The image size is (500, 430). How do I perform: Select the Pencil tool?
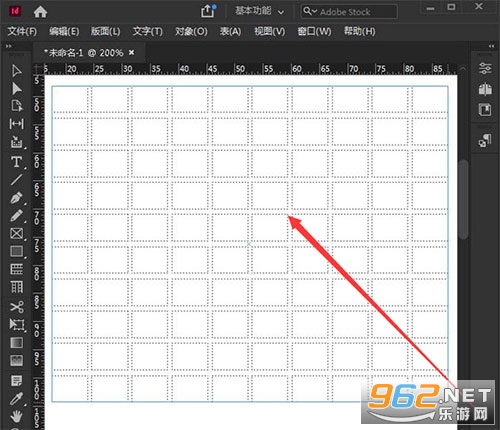16,216
